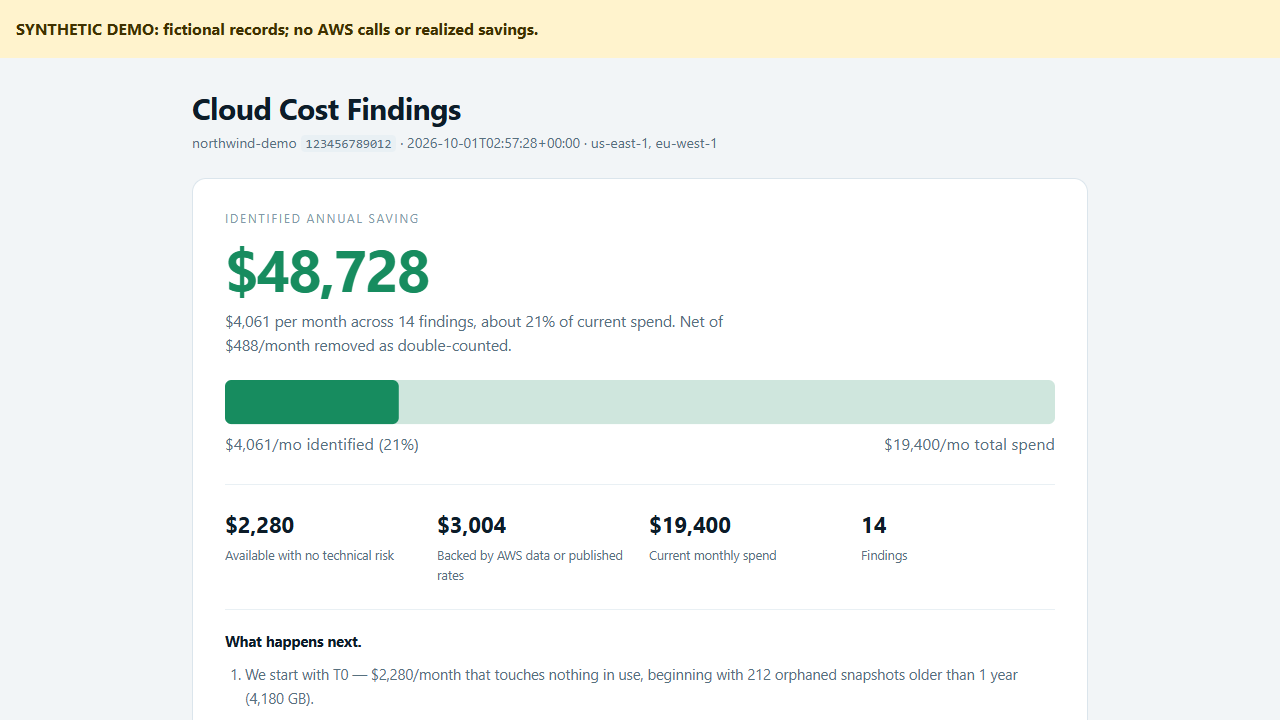Click the $19,400/mo total spend label
Screen dimensions: 1280x720
pyautogui.click(x=969, y=444)
